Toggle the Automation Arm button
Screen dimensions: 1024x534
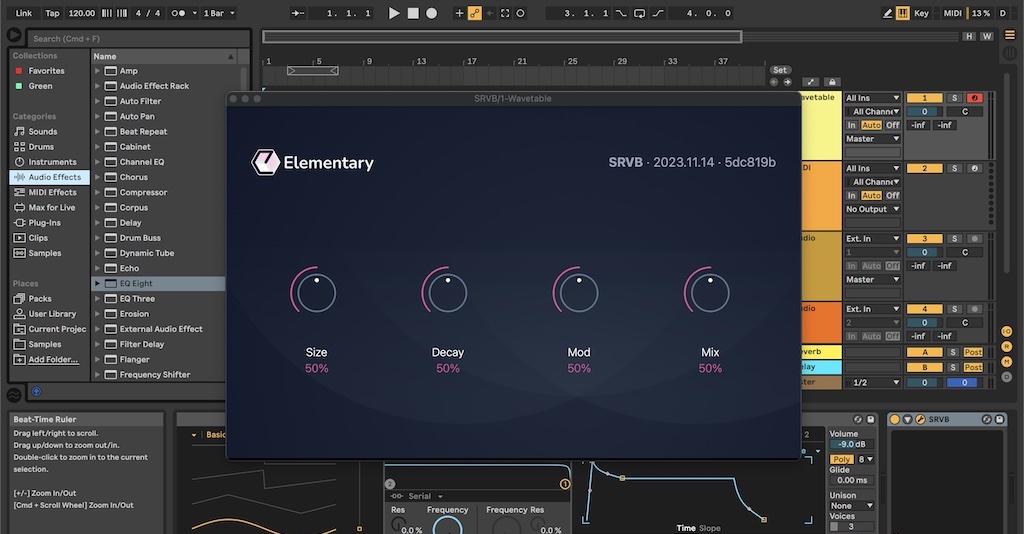(x=475, y=13)
